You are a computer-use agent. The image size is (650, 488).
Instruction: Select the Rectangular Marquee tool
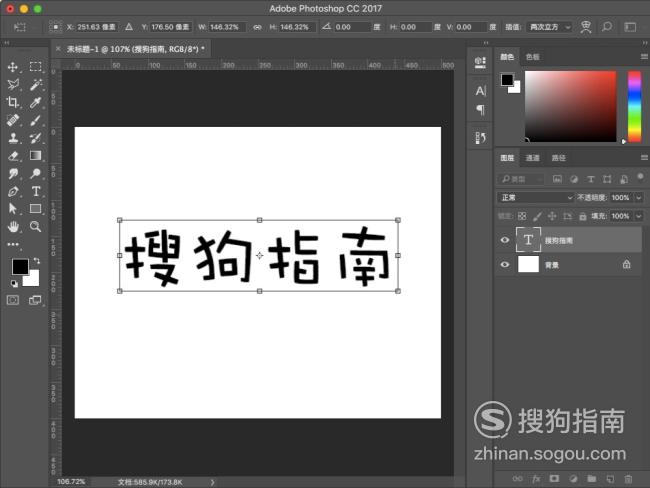(x=36, y=67)
